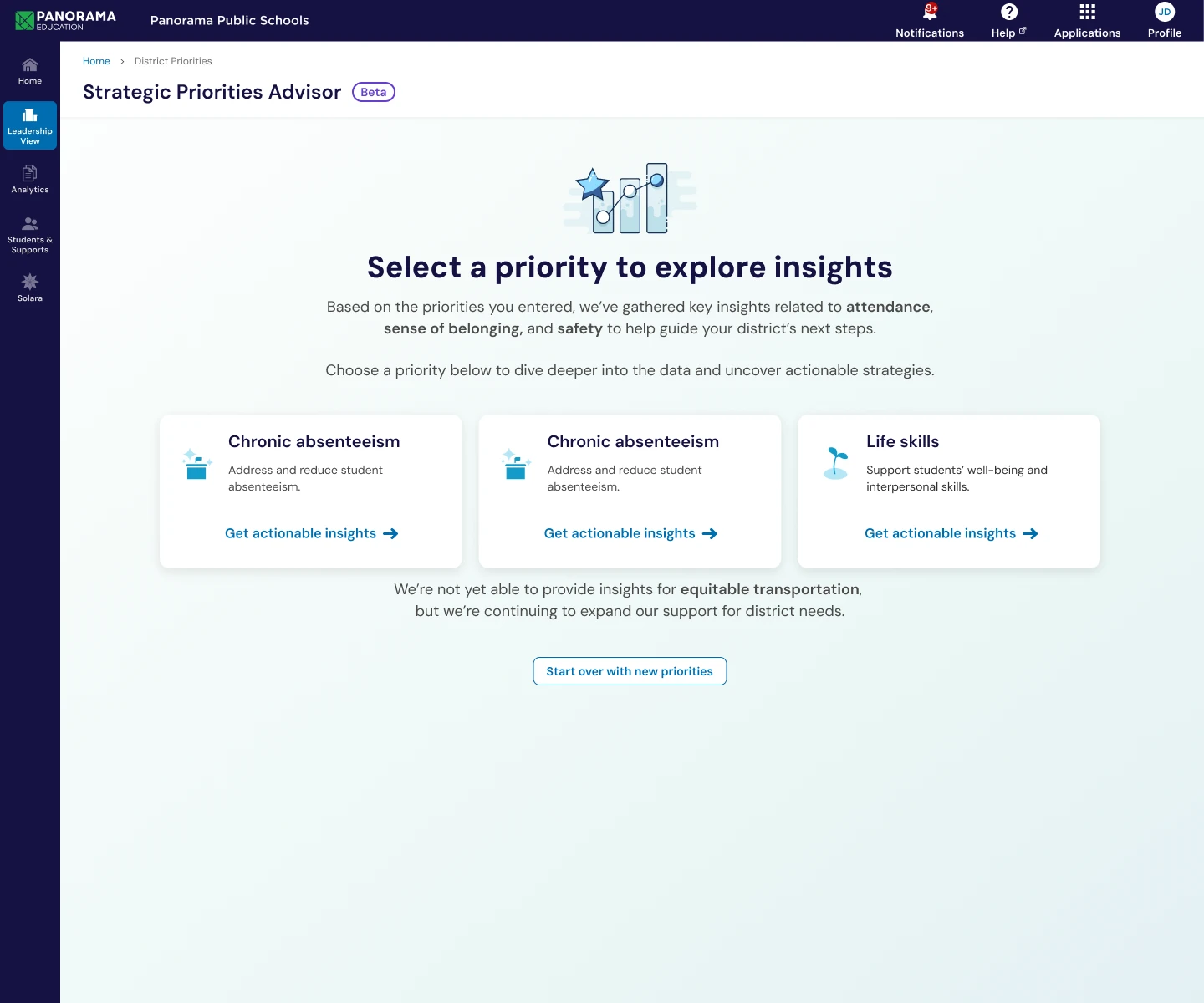Select Leadership View in sidebar
This screenshot has height=1003, width=1204.
(x=30, y=125)
